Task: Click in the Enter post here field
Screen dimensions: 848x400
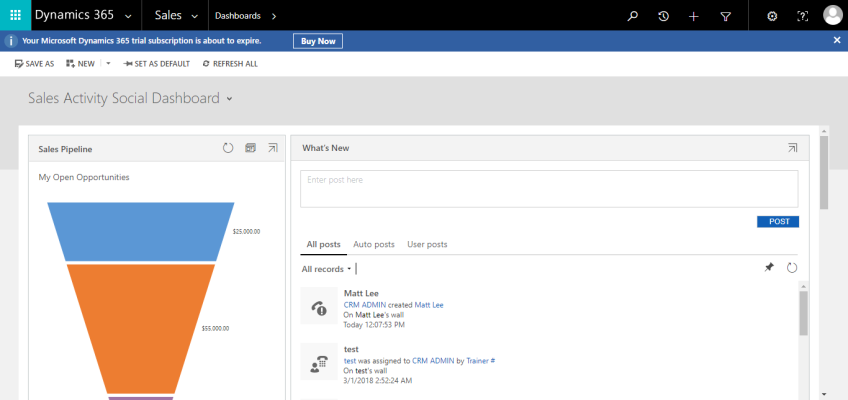Action: 549,189
